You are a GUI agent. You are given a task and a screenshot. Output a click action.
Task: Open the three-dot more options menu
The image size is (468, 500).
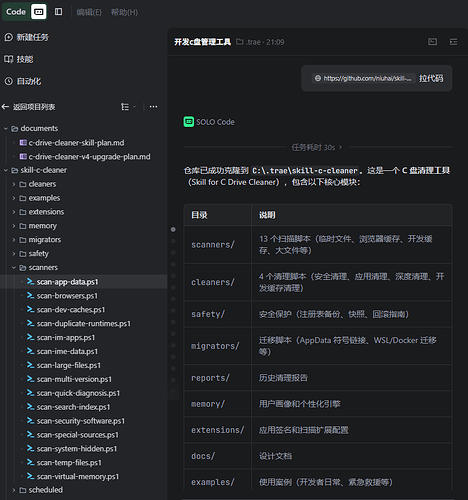pos(153,107)
